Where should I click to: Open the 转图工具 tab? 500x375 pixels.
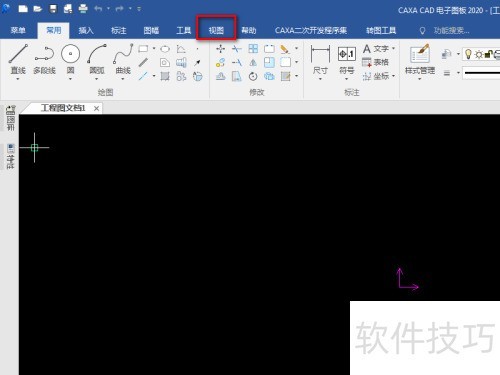coord(381,31)
